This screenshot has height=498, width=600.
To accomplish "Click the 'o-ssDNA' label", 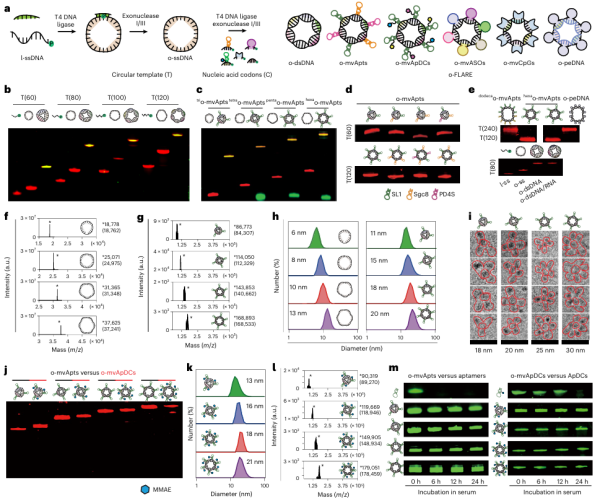I will pos(180,58).
